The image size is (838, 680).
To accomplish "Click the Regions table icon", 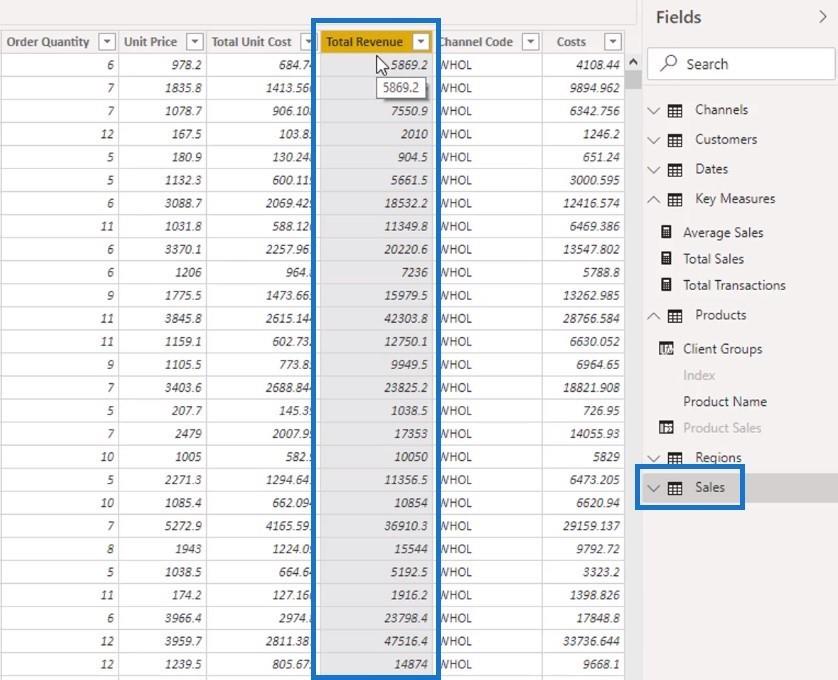I will [x=675, y=458].
